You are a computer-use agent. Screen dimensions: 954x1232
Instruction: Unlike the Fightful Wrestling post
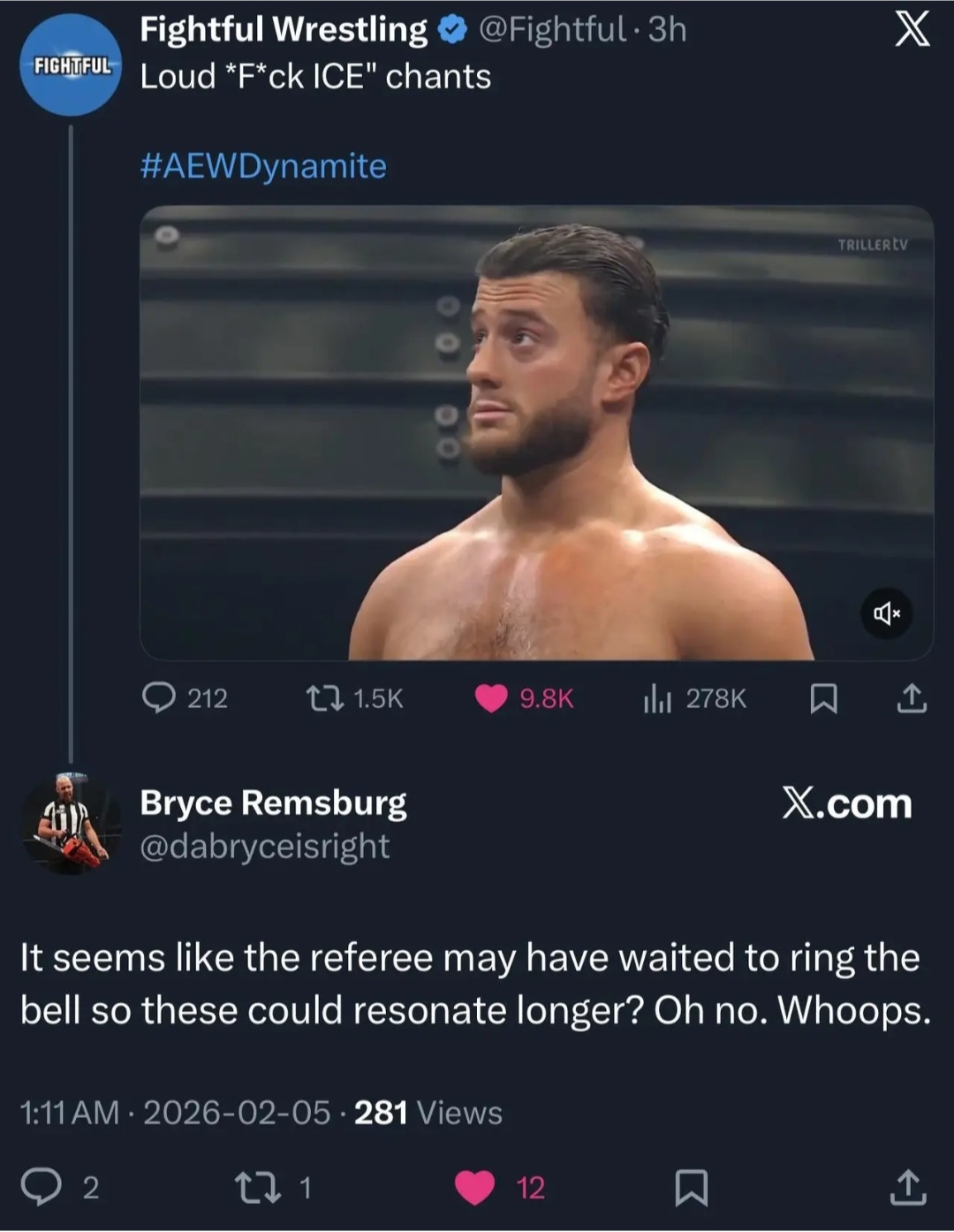(491, 698)
